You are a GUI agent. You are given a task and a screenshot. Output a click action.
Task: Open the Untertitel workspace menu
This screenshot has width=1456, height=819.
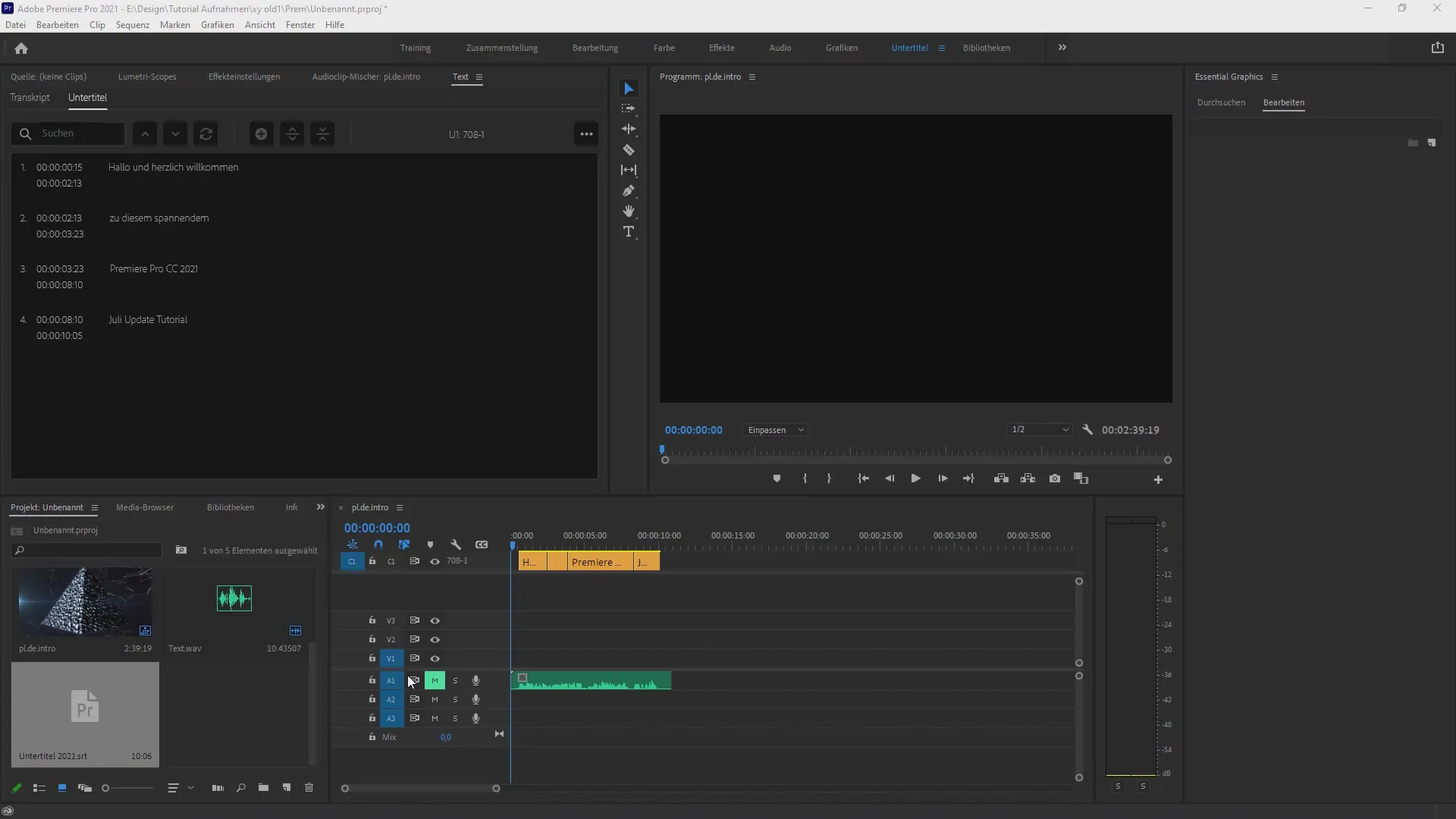point(942,48)
